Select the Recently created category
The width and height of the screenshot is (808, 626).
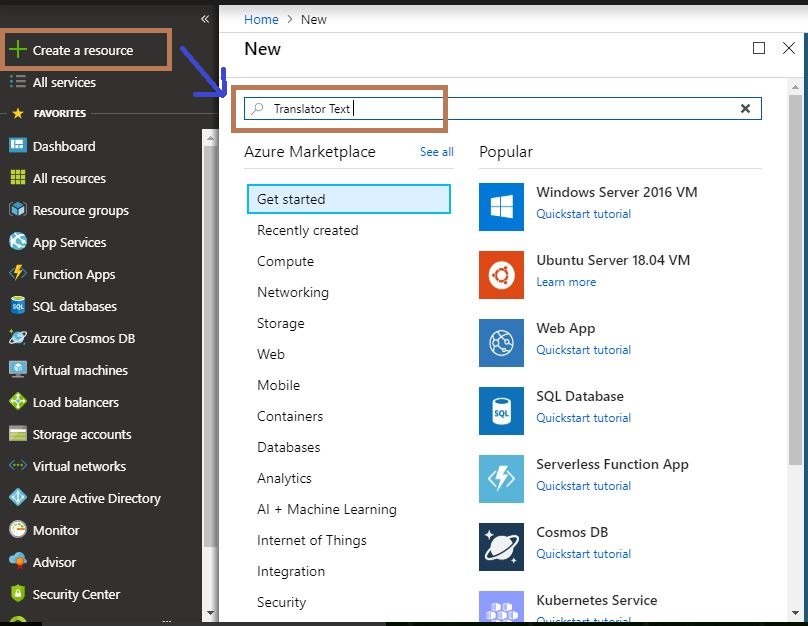(x=308, y=230)
